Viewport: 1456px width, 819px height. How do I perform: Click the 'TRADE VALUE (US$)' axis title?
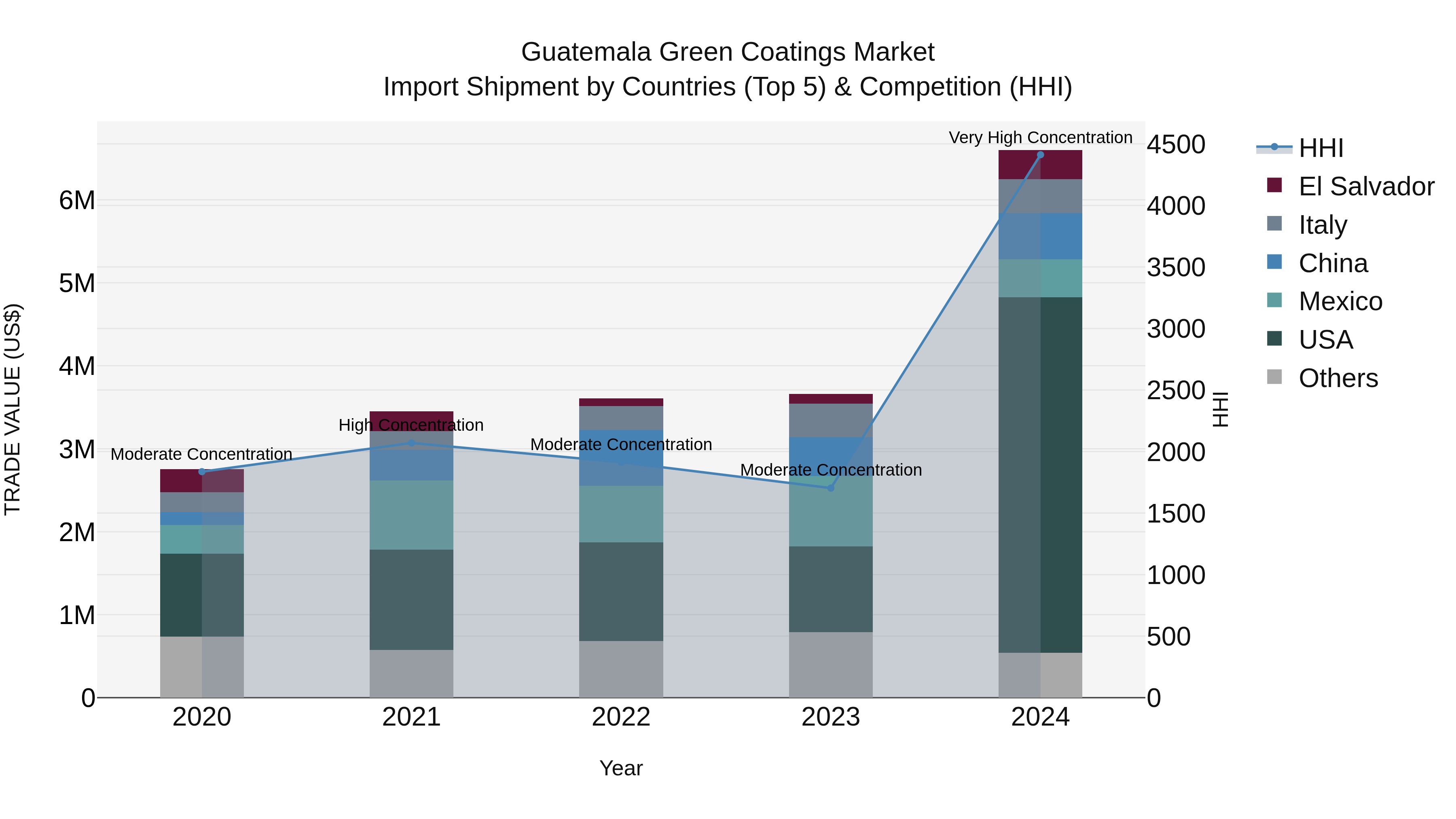pyautogui.click(x=13, y=409)
